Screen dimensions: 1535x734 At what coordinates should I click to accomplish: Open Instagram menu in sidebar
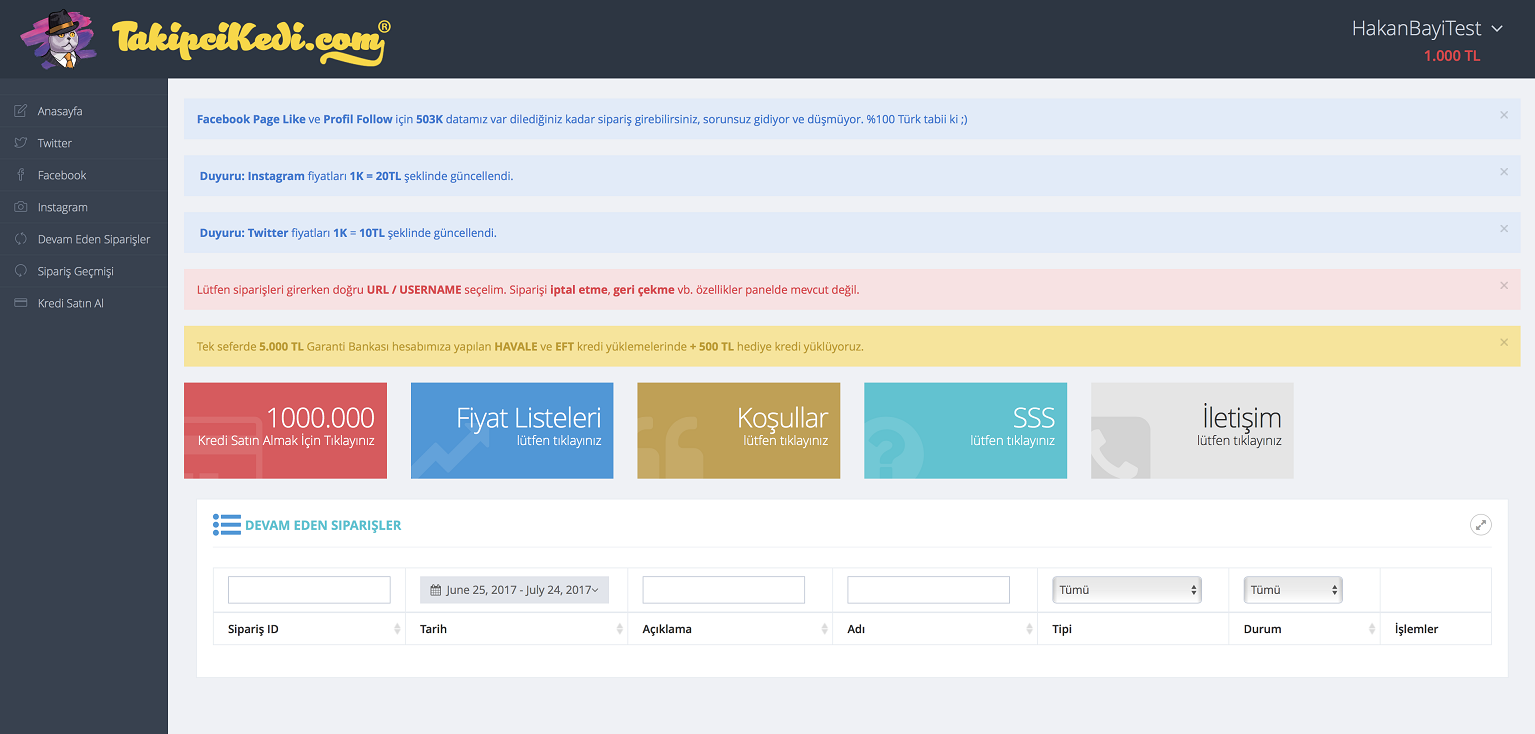[x=84, y=207]
